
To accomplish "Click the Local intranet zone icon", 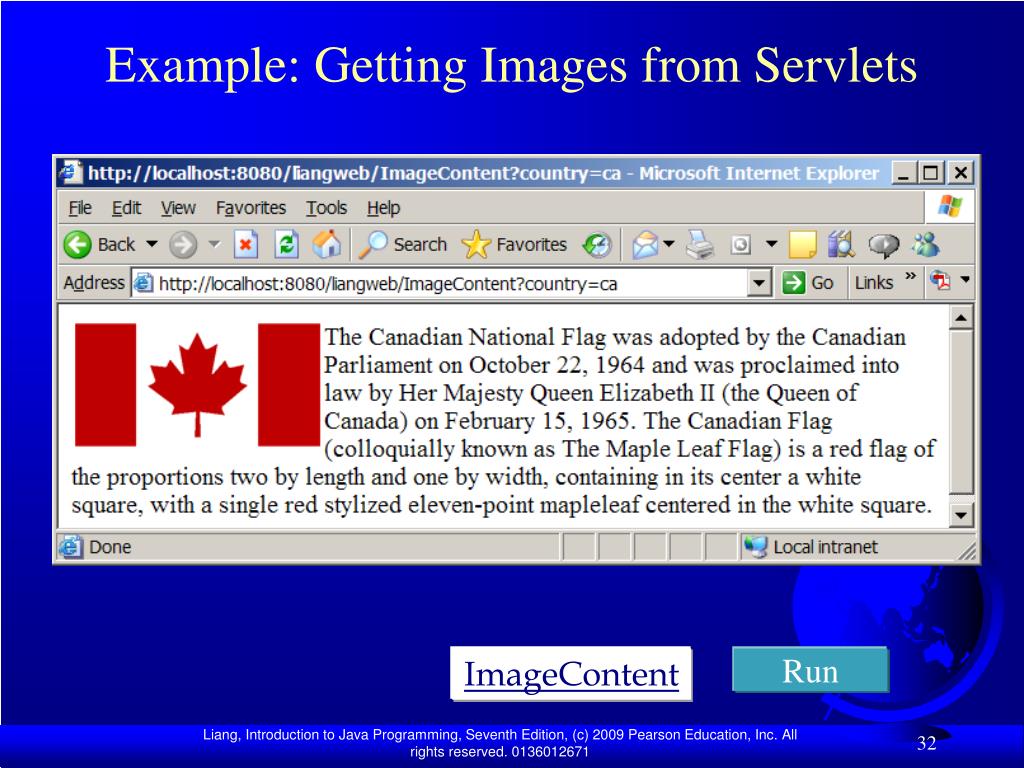I will click(756, 547).
